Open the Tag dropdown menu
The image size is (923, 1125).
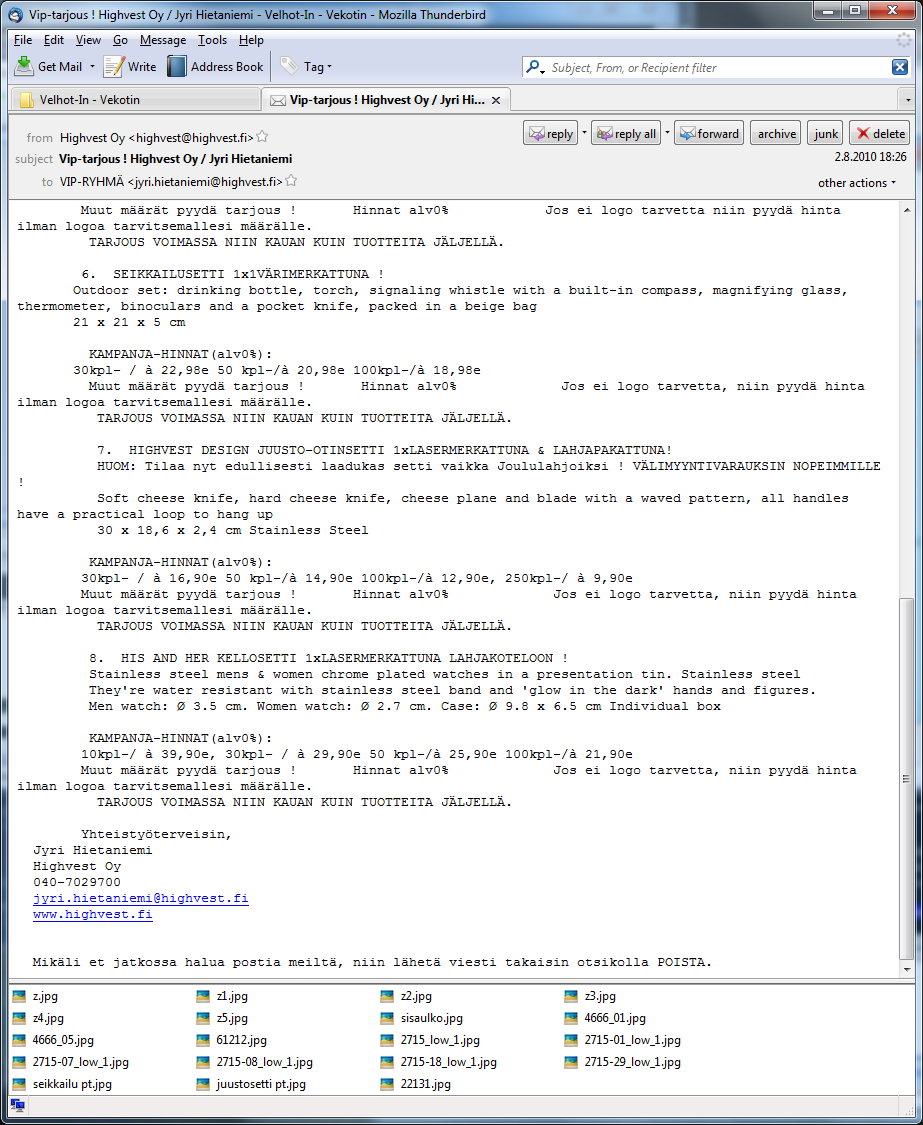point(306,67)
